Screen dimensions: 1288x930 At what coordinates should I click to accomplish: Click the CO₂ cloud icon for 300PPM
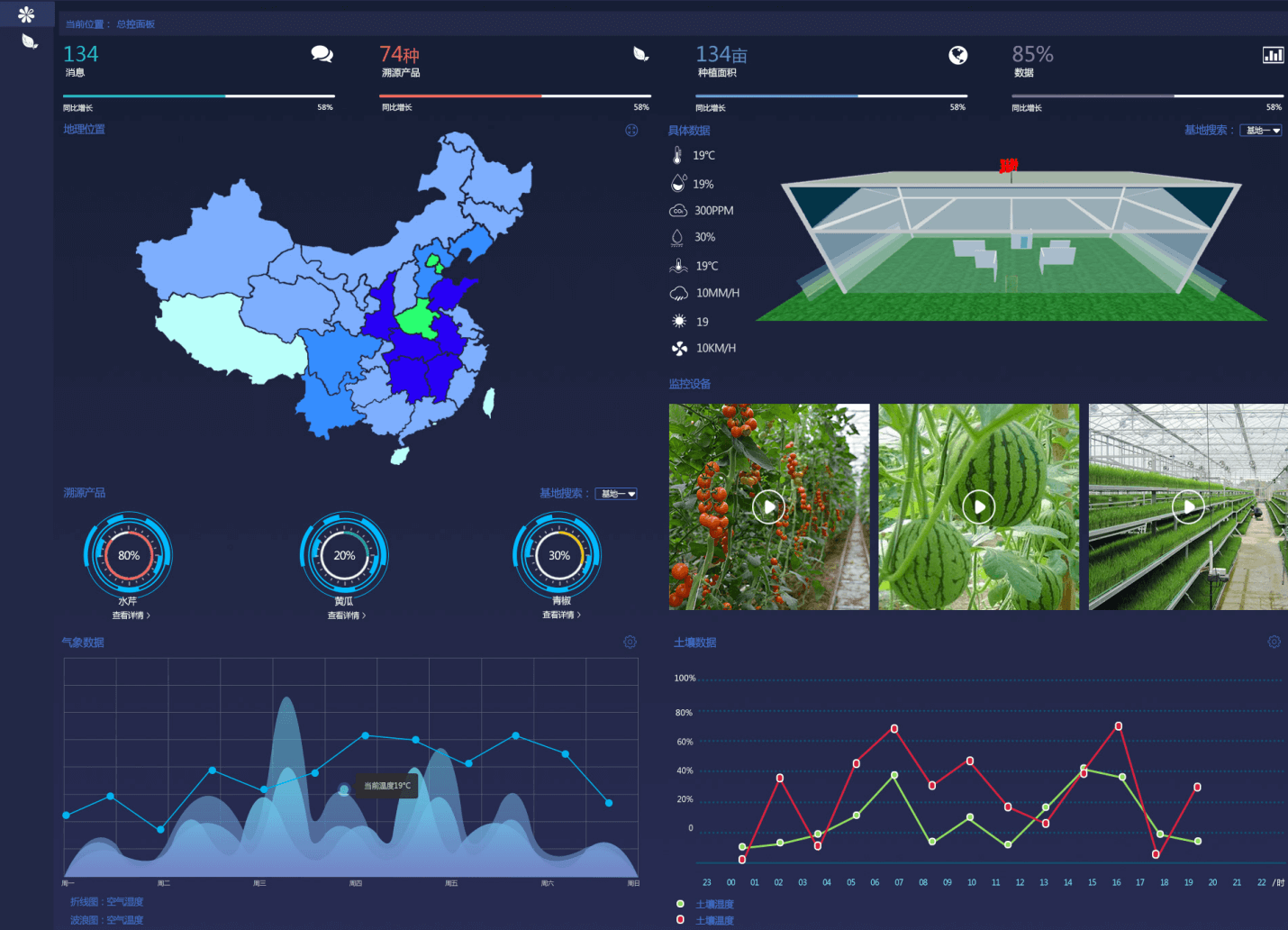pyautogui.click(x=678, y=210)
